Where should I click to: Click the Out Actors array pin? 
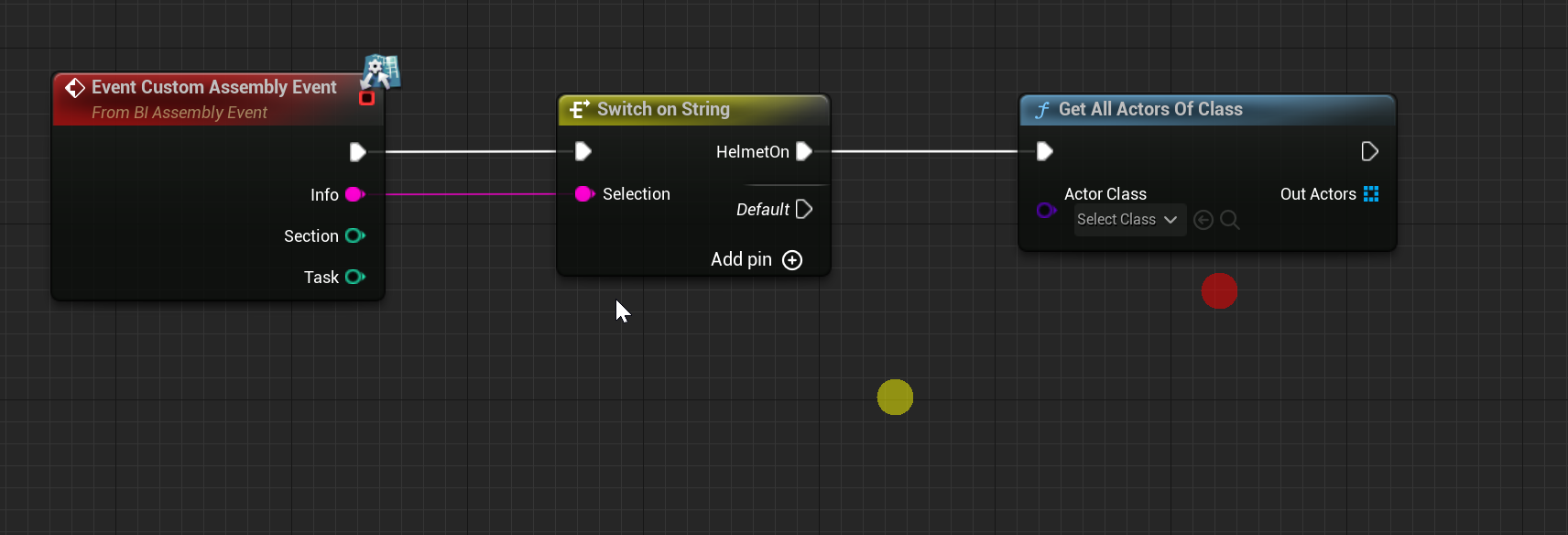pos(1371,193)
